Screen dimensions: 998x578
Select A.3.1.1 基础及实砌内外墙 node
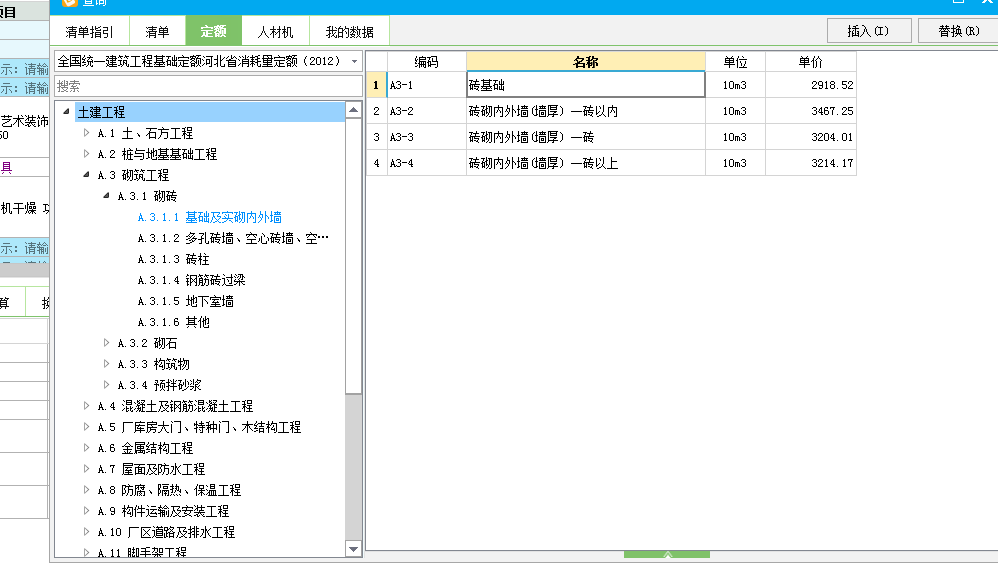[x=209, y=217]
